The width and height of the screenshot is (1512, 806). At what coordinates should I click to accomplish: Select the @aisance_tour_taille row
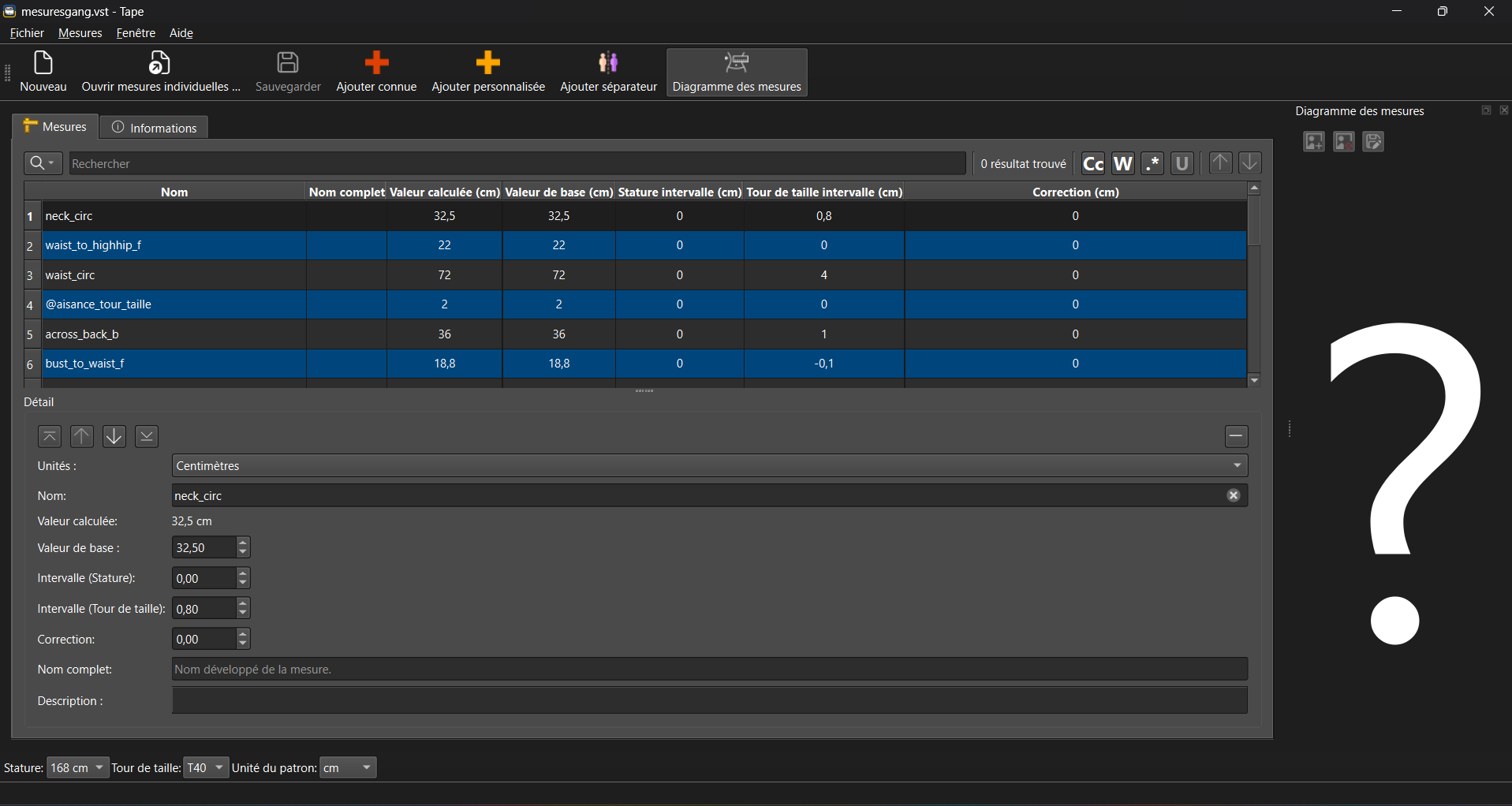tap(644, 304)
